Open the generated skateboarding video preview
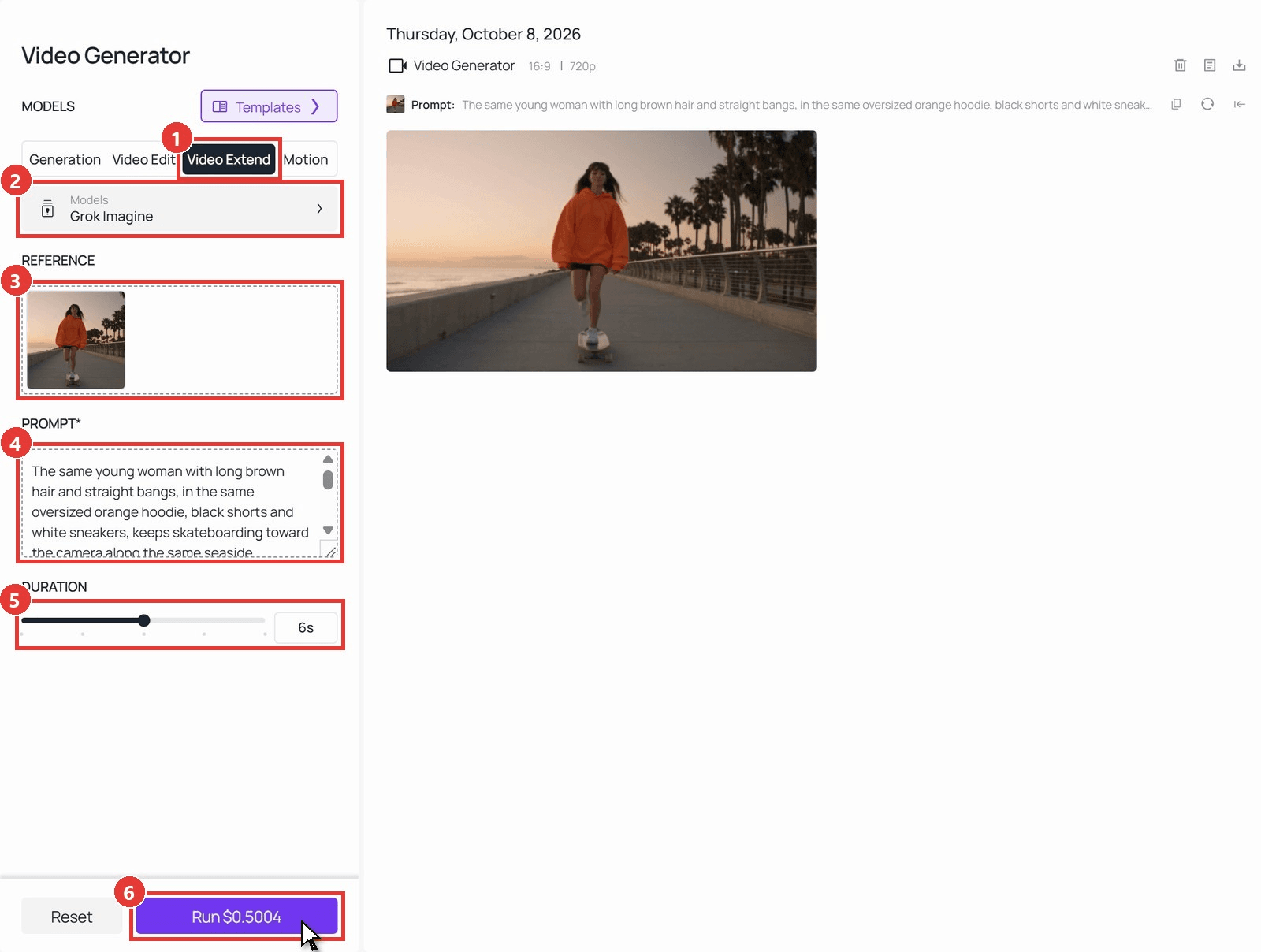Viewport: 1261px width, 952px height. pyautogui.click(x=601, y=251)
